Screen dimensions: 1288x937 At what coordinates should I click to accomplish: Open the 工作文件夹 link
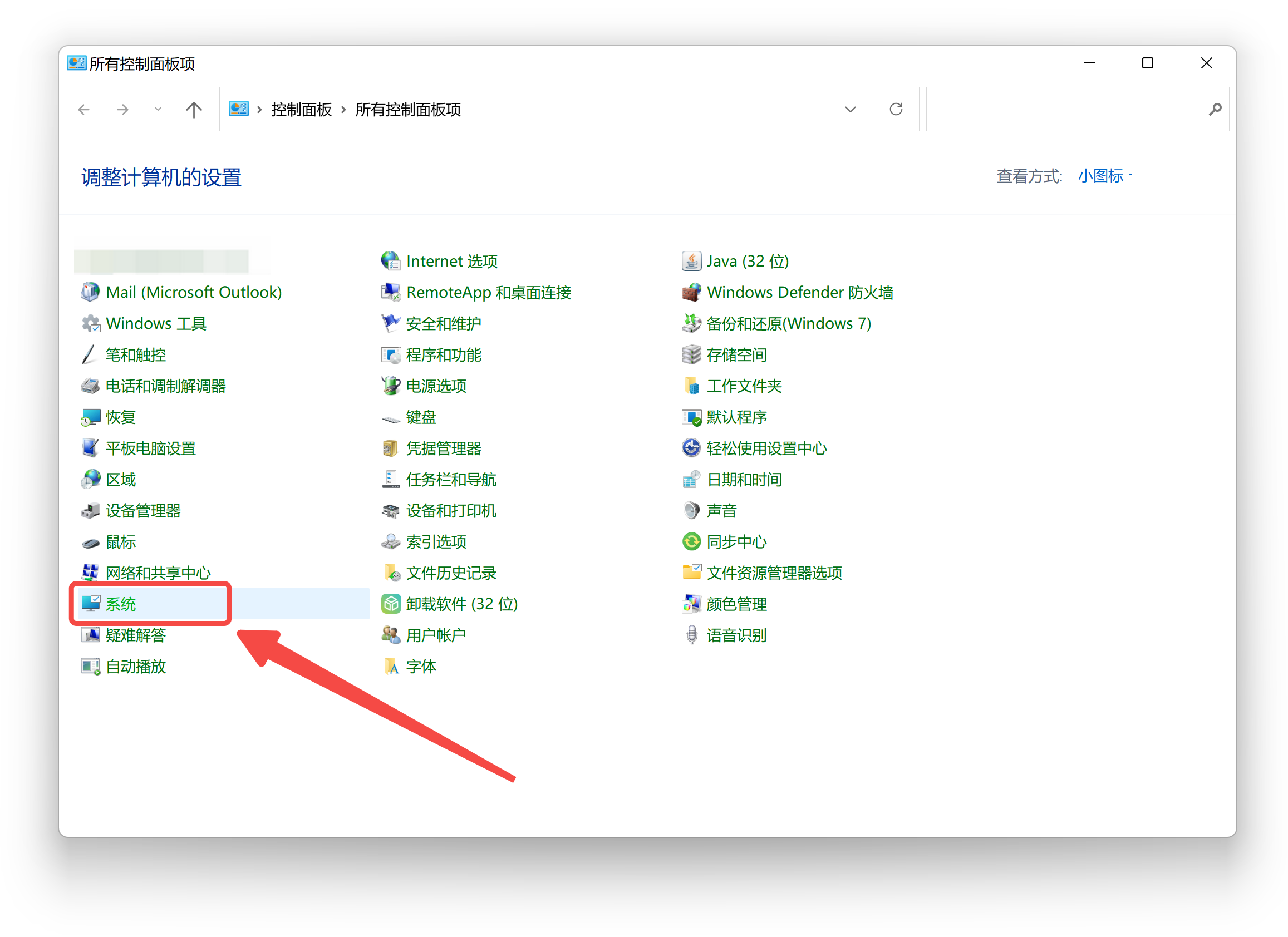pyautogui.click(x=744, y=386)
